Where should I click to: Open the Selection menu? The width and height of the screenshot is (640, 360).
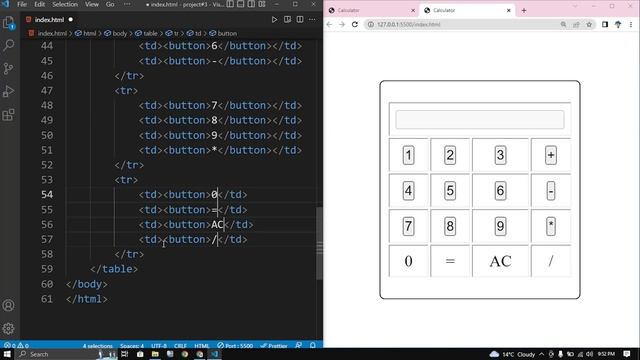(65, 4)
